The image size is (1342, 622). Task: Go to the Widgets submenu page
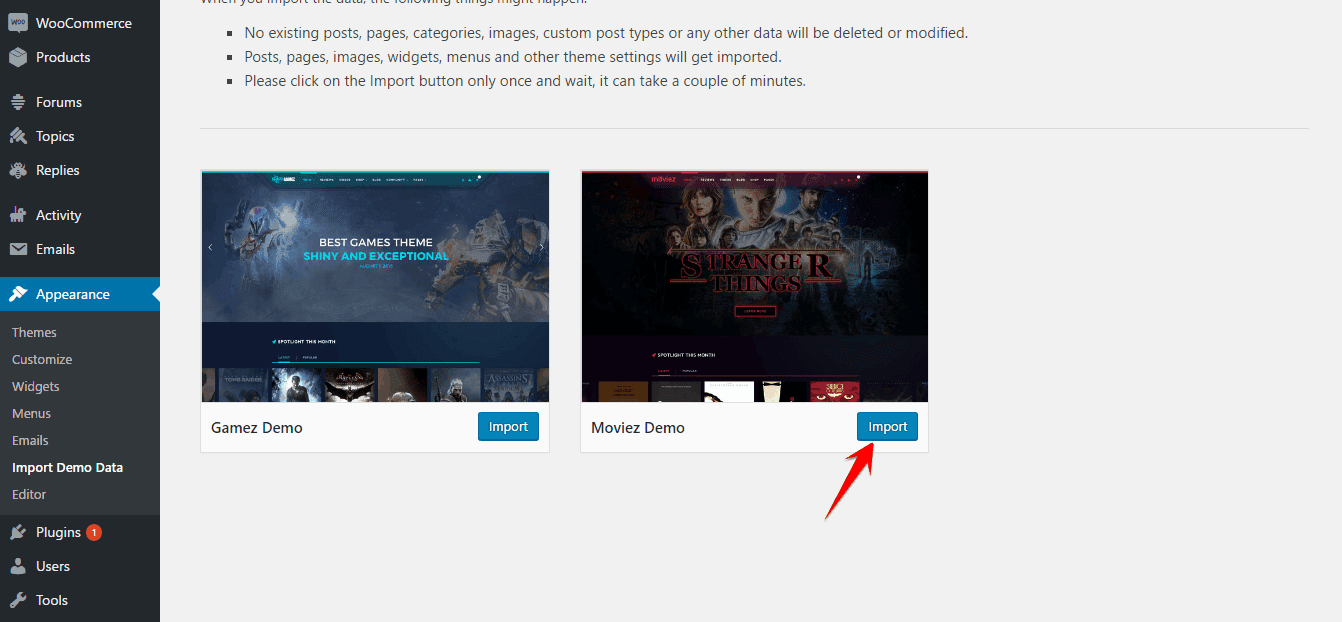point(36,386)
